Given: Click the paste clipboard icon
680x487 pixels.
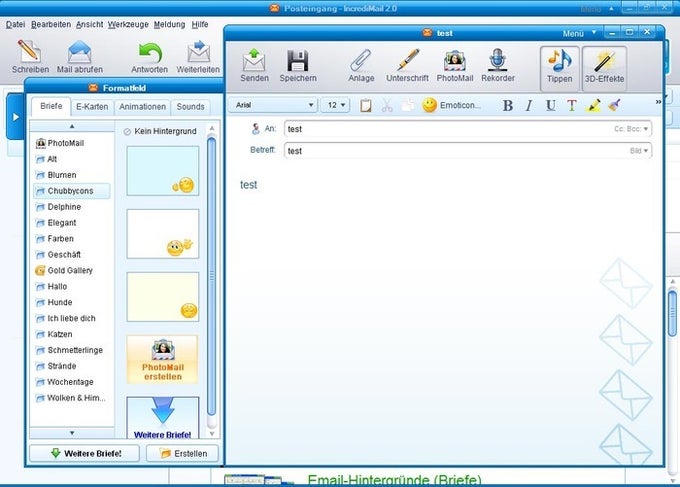Looking at the screenshot, I should point(366,105).
